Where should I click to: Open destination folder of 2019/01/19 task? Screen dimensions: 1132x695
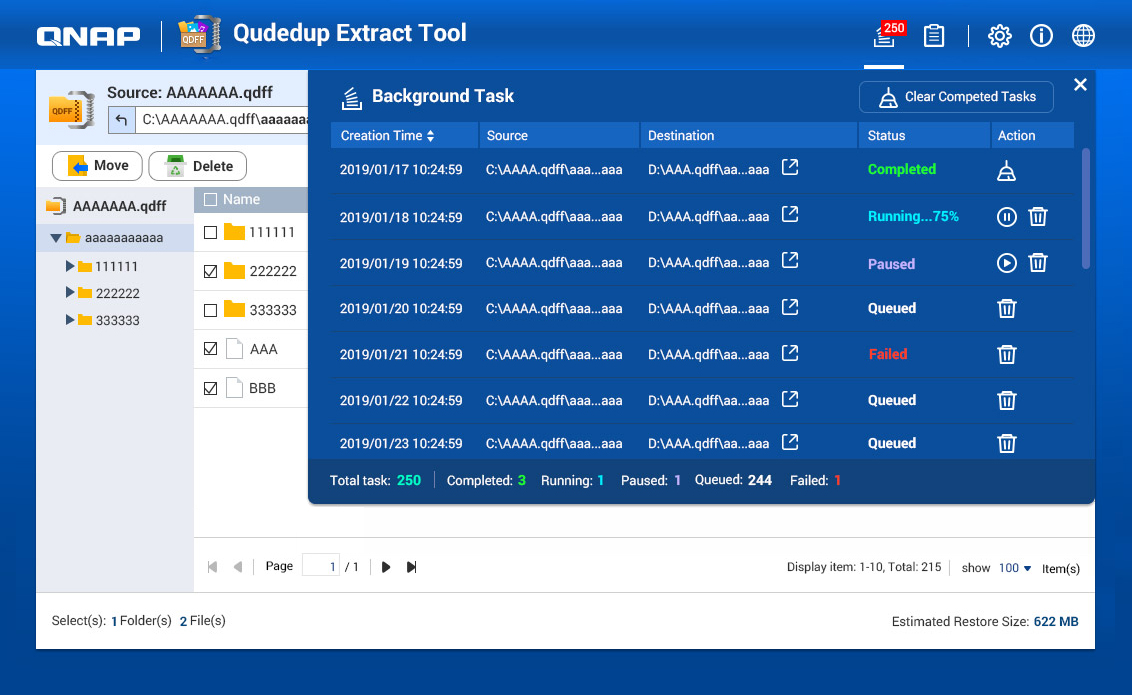click(791, 261)
